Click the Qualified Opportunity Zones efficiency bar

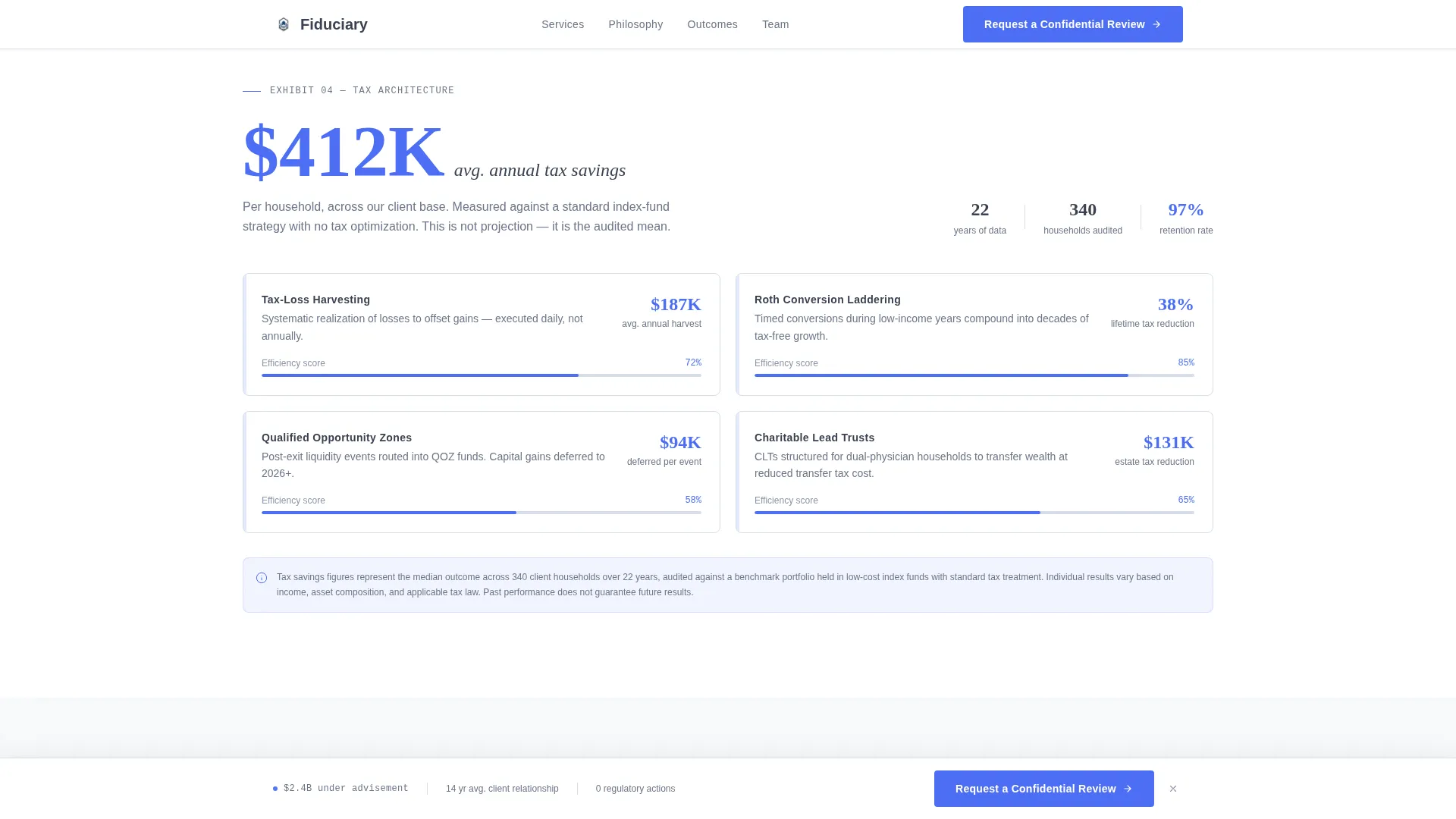click(482, 513)
